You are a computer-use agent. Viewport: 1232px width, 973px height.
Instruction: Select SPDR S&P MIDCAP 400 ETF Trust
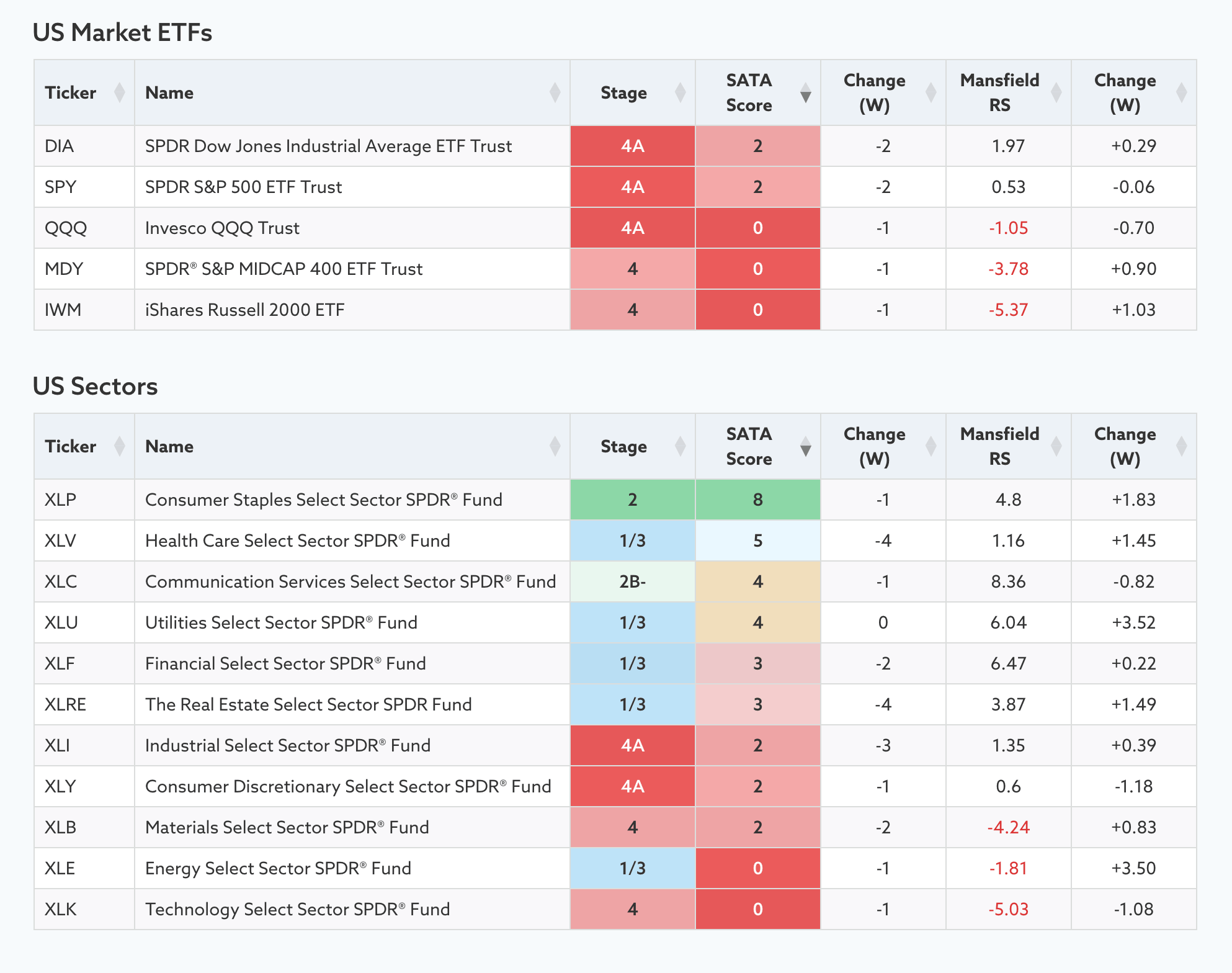(x=283, y=269)
